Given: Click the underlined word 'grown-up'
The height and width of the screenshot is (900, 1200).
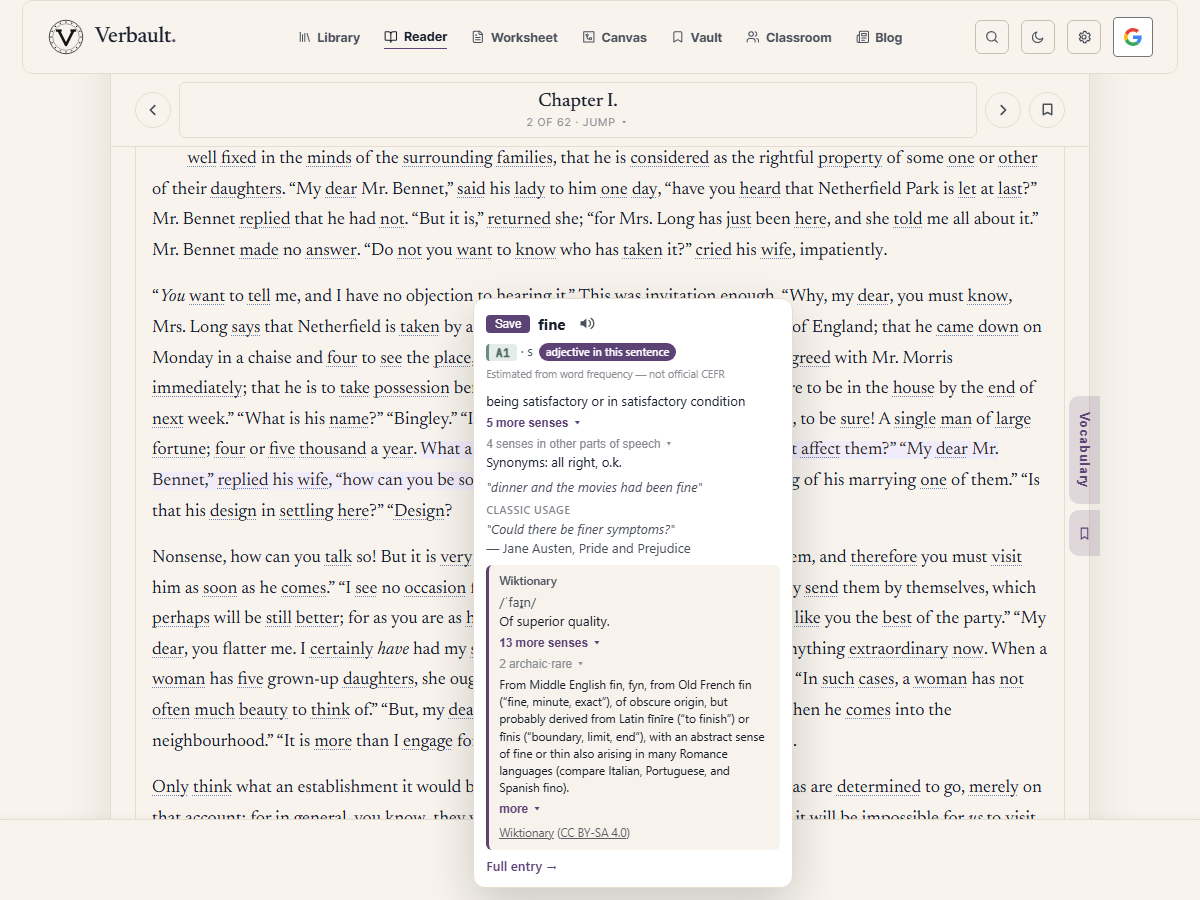Looking at the screenshot, I should coord(303,679).
